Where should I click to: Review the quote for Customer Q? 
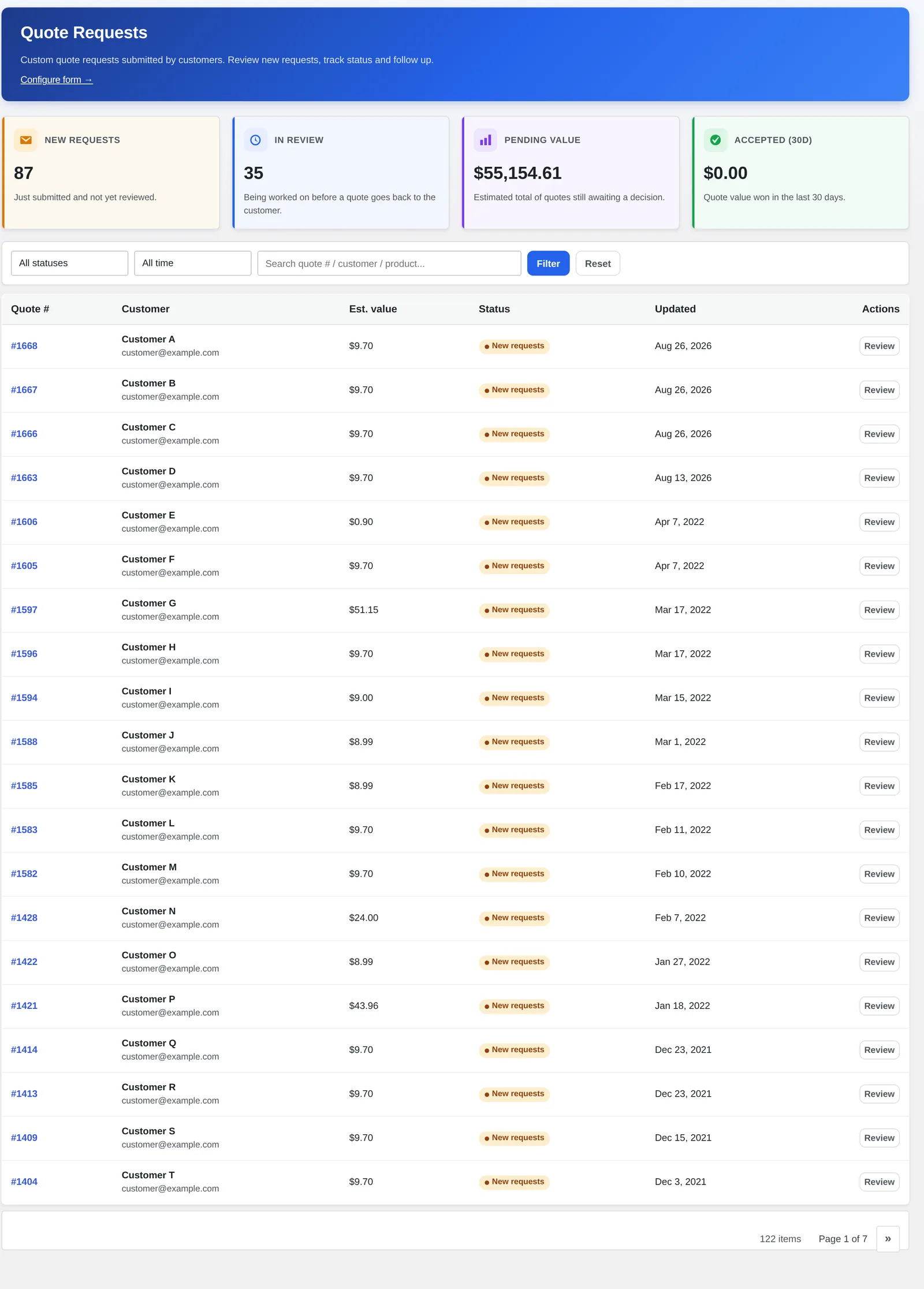879,1050
